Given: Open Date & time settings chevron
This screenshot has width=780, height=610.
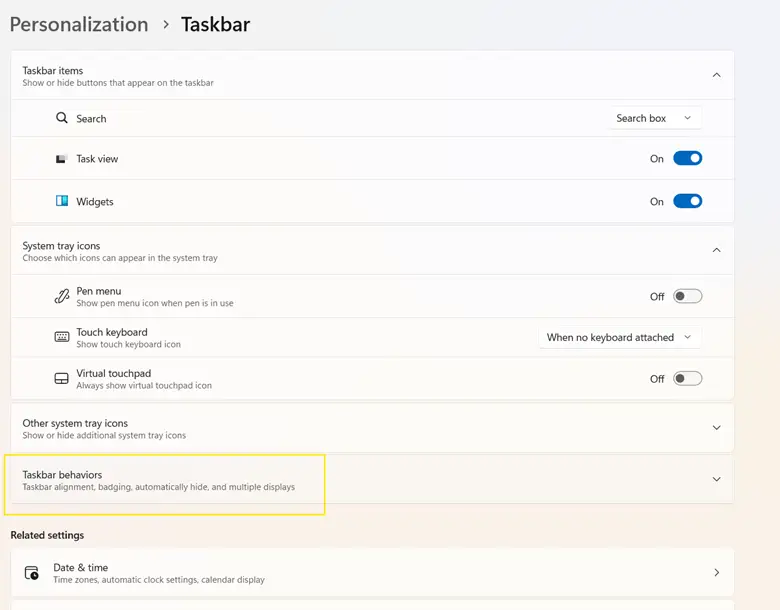Looking at the screenshot, I should pos(716,573).
